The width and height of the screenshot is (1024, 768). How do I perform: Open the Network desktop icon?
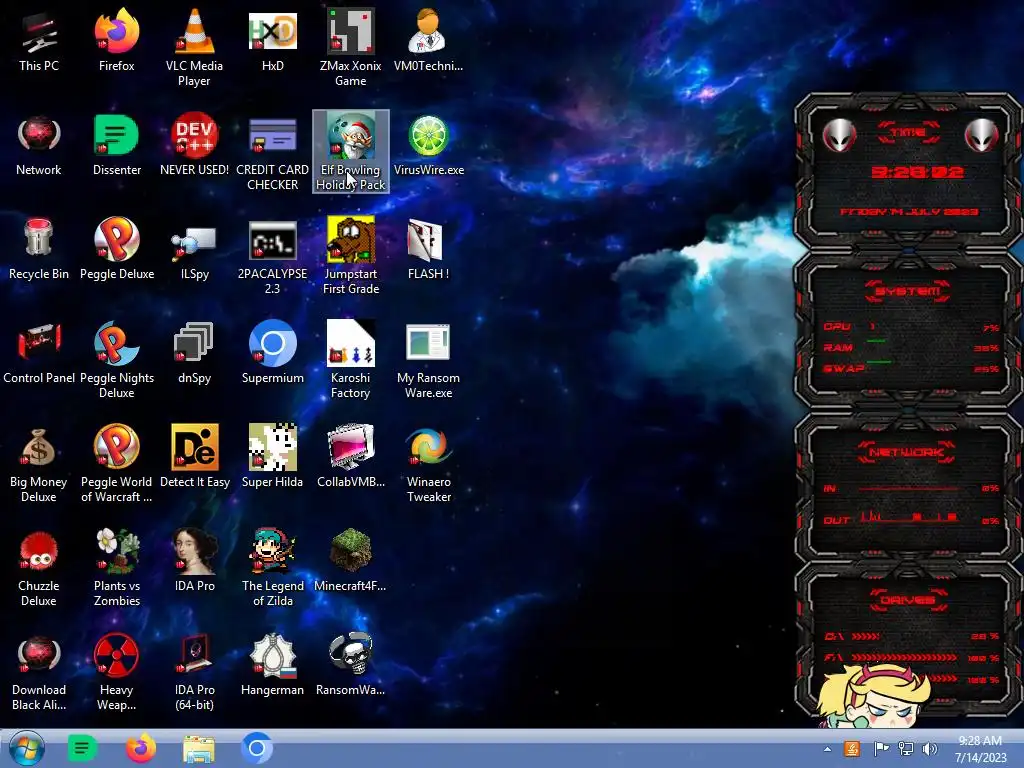click(x=39, y=146)
